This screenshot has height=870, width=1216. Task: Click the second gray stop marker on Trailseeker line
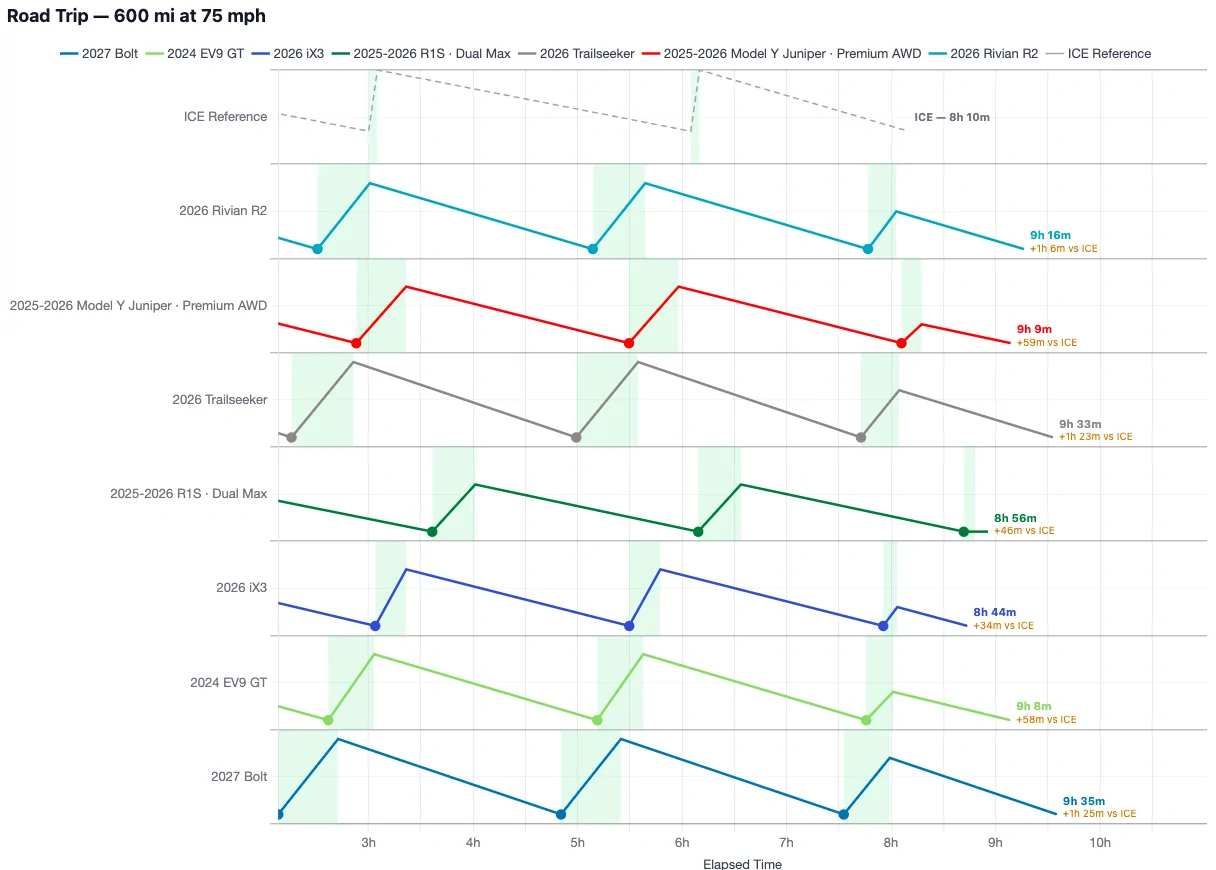(x=575, y=437)
